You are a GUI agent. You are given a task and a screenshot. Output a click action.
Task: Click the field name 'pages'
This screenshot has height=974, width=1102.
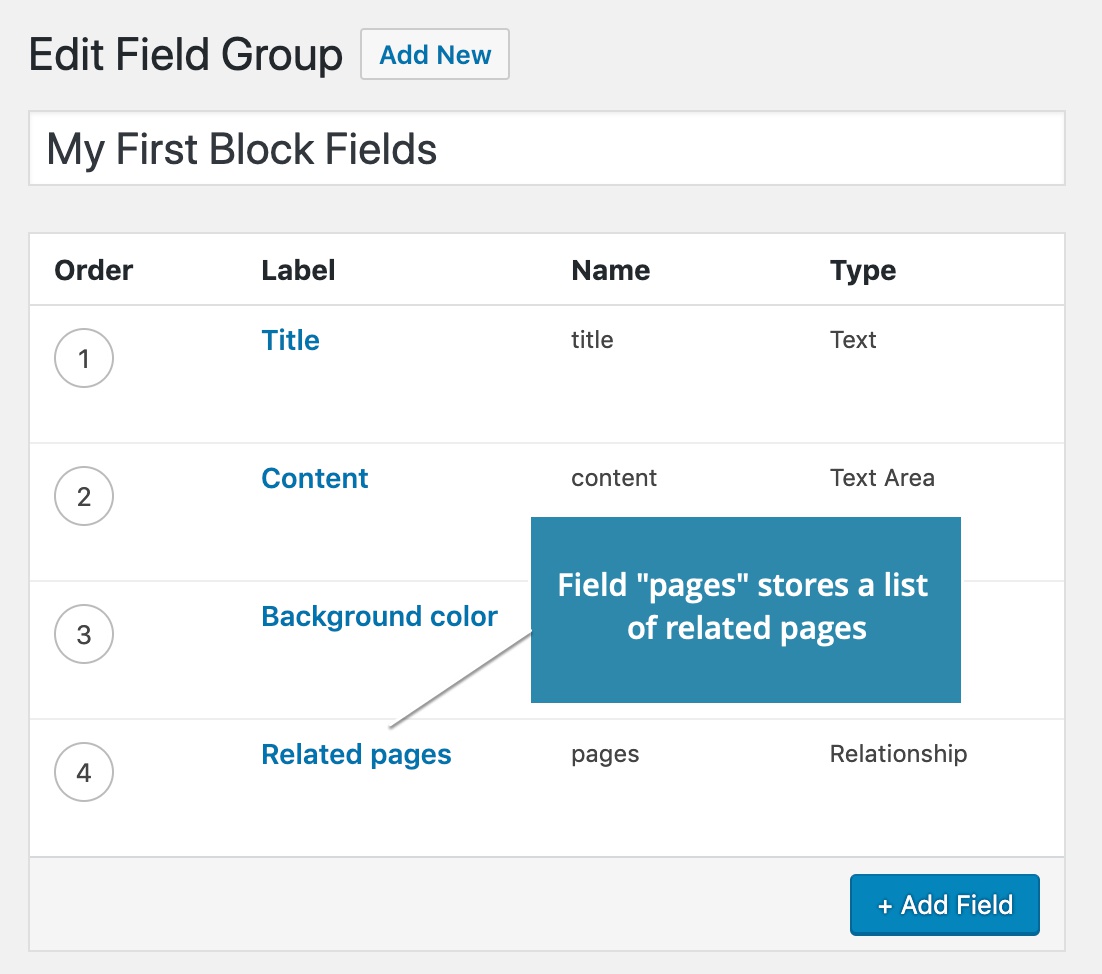click(605, 755)
